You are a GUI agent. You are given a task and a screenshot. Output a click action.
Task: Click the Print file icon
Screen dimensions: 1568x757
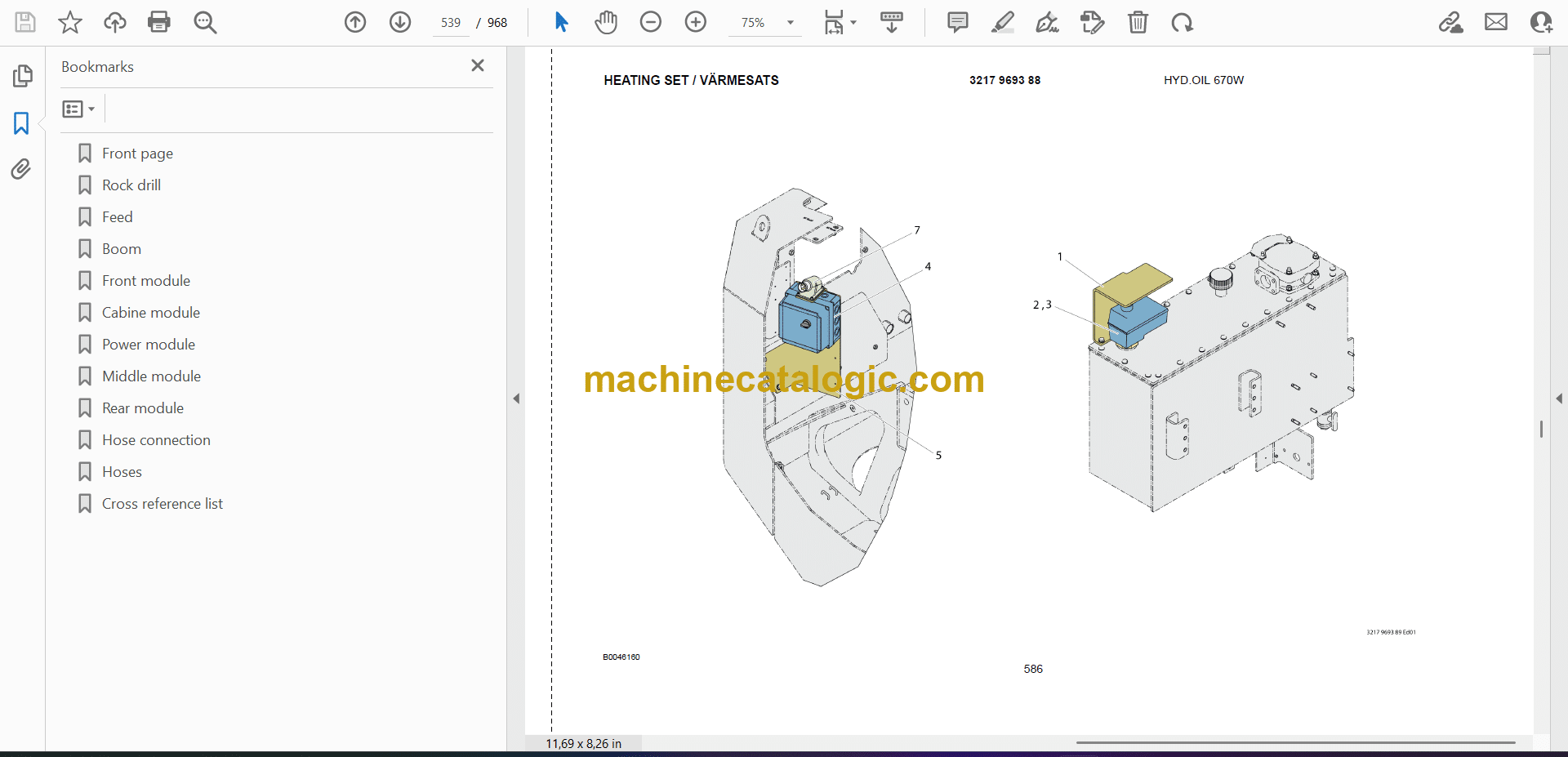pos(159,22)
